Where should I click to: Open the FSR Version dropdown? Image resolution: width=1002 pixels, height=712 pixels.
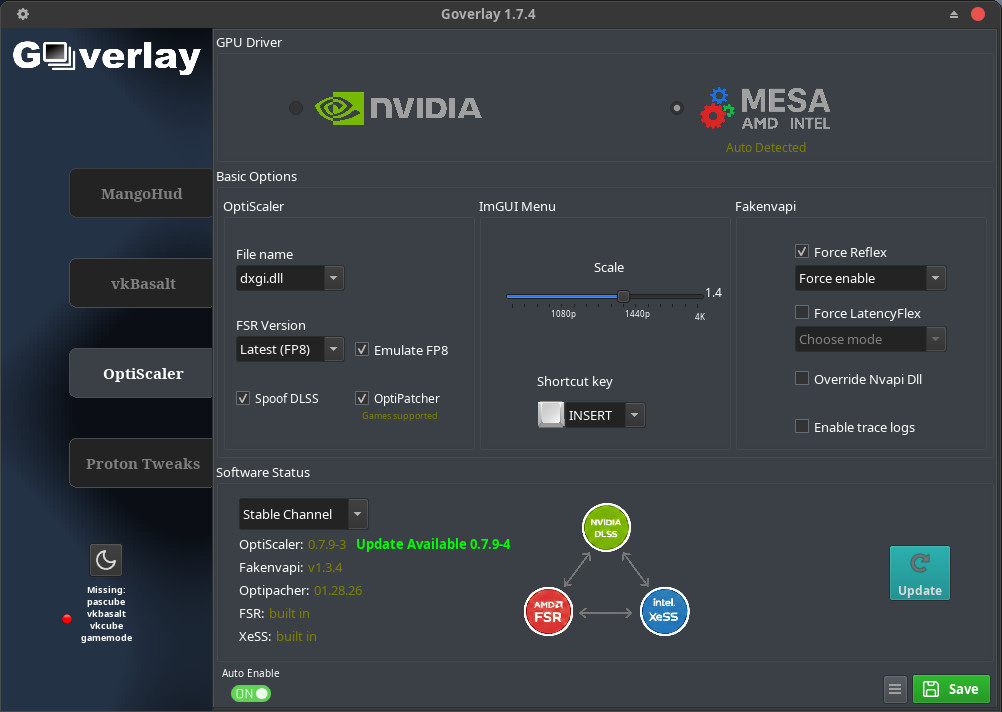click(x=290, y=349)
